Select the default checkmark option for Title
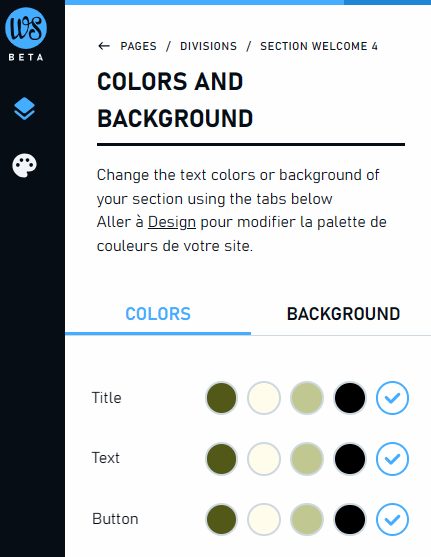The width and height of the screenshot is (431, 557). (x=392, y=398)
